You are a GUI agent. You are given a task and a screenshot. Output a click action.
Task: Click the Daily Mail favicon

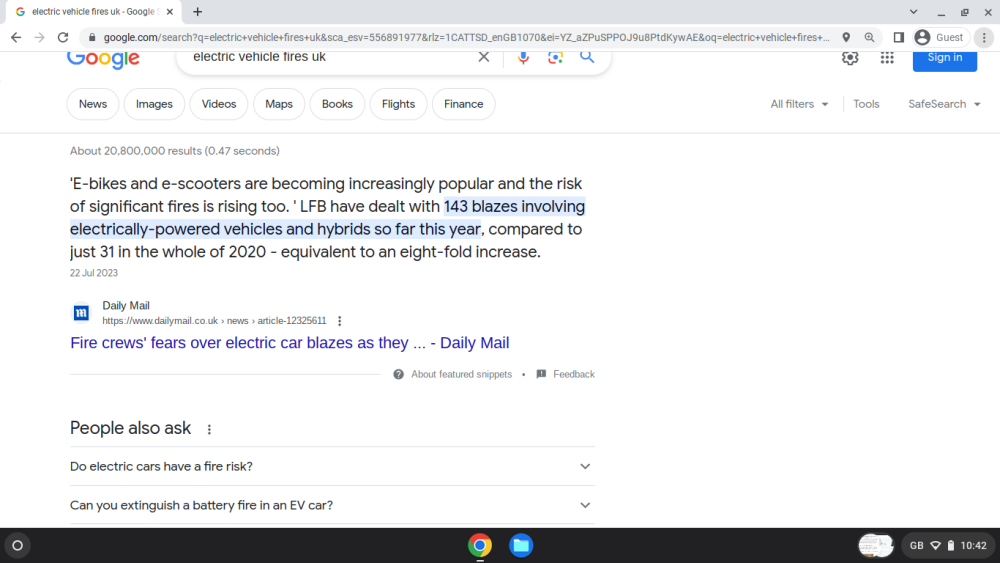pos(81,312)
